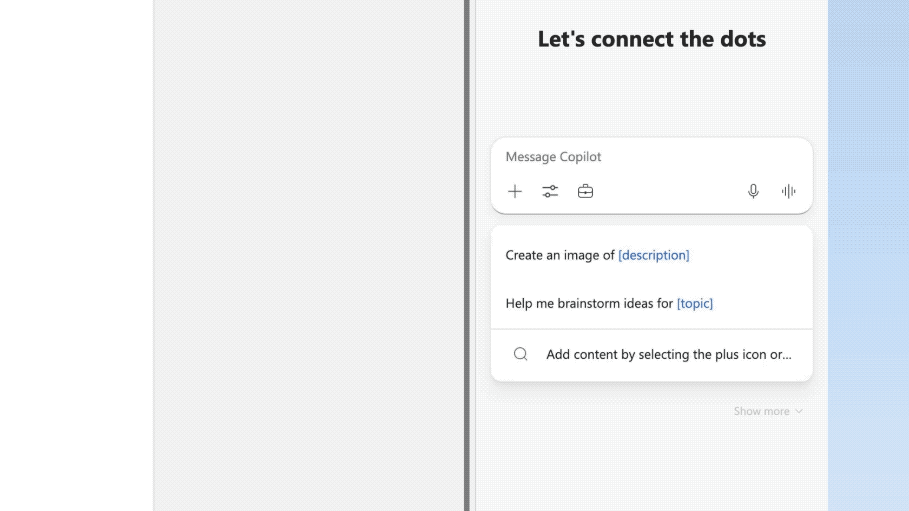The image size is (909, 511).
Task: Click the empty gray panel left of the divider
Action: click(308, 255)
